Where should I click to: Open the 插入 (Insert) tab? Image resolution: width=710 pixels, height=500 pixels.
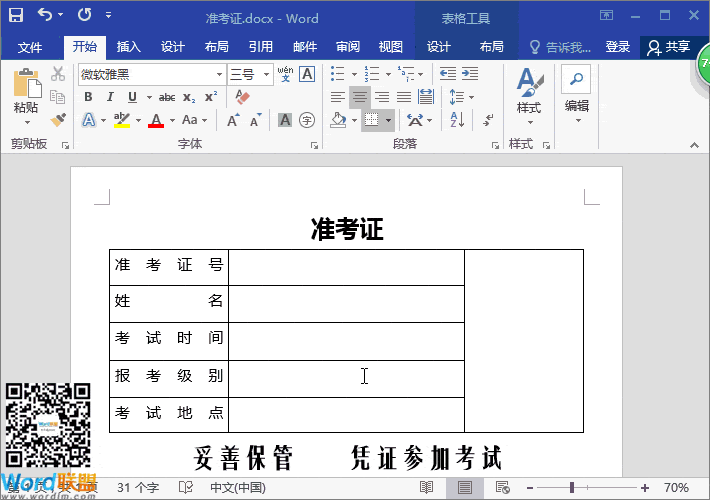[x=128, y=47]
